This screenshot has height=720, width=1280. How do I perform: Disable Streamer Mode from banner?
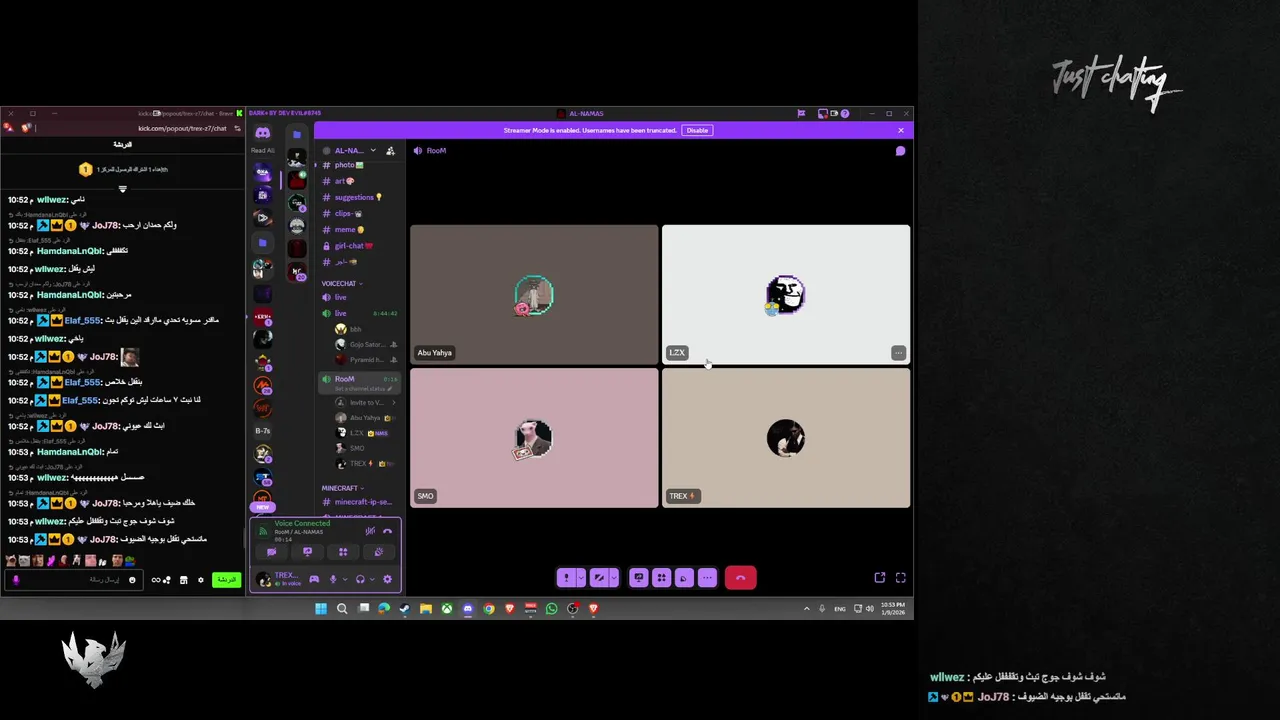(697, 130)
